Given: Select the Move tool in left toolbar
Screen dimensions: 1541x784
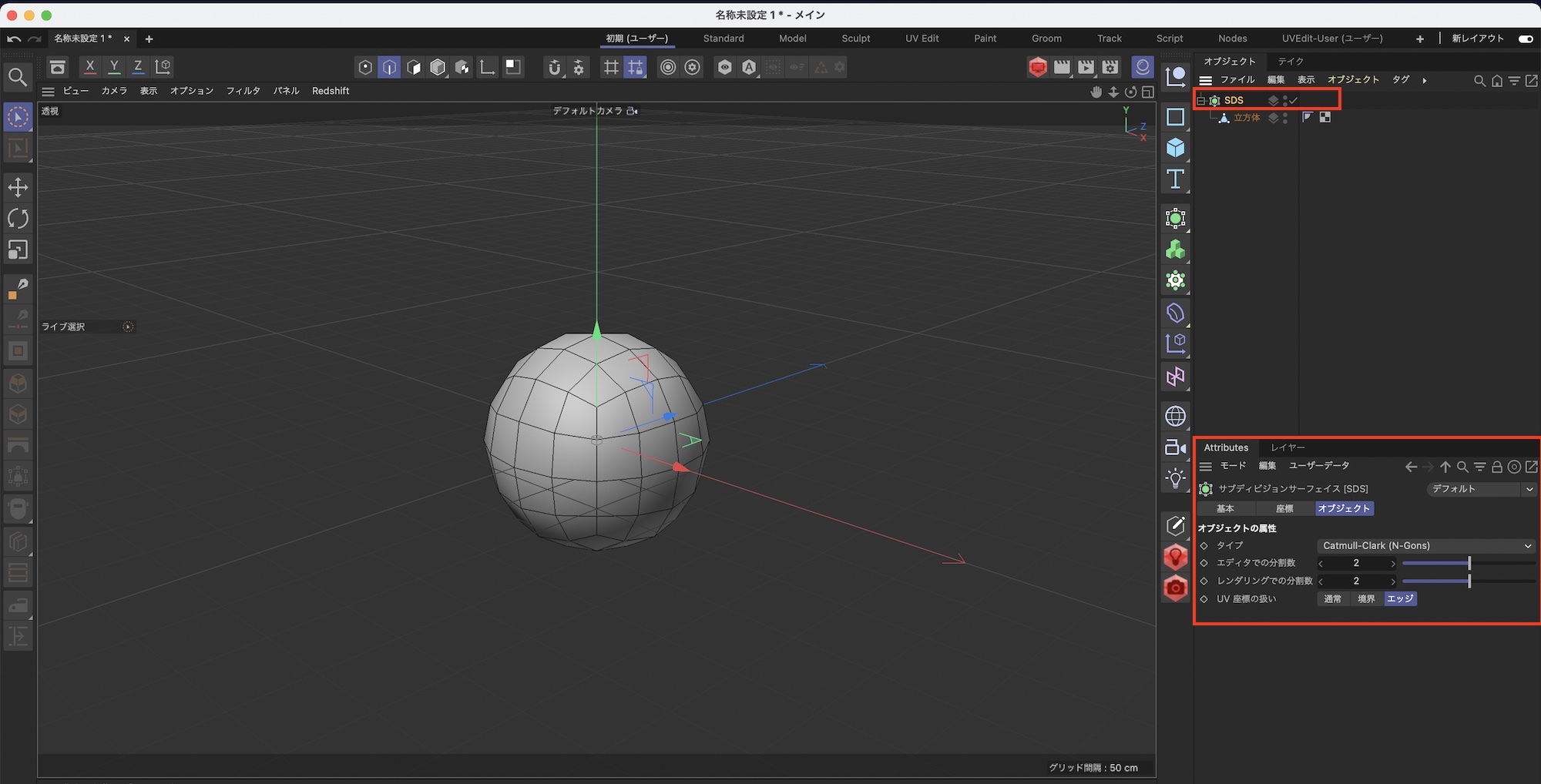Looking at the screenshot, I should tap(18, 187).
